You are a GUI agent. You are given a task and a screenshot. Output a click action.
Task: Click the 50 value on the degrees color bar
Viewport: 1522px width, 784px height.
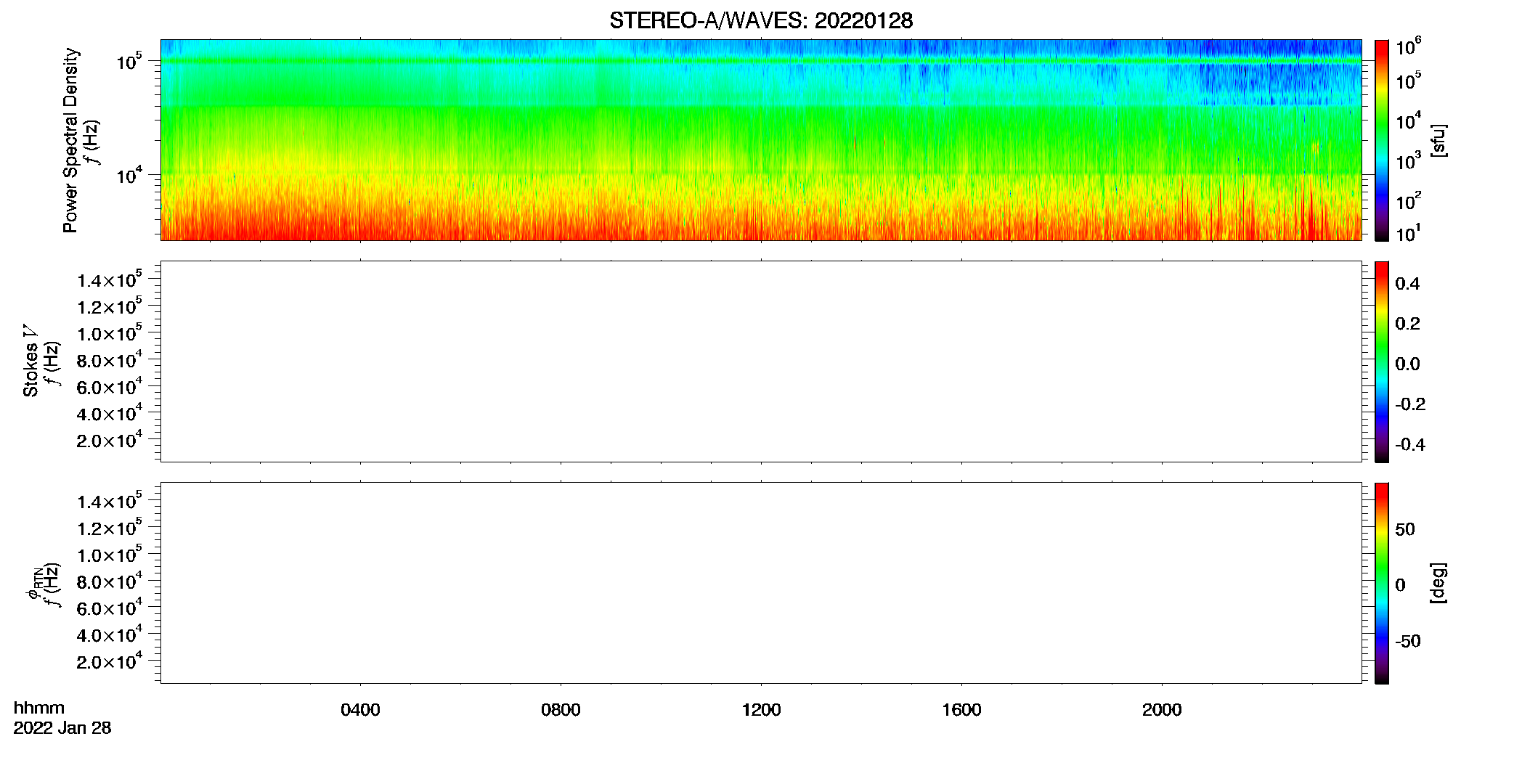click(x=1406, y=529)
